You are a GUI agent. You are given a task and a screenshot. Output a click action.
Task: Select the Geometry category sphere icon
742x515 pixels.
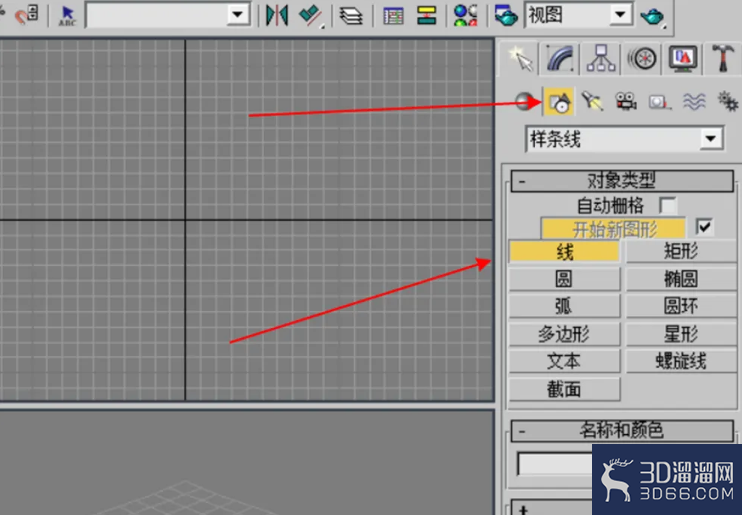[x=524, y=101]
